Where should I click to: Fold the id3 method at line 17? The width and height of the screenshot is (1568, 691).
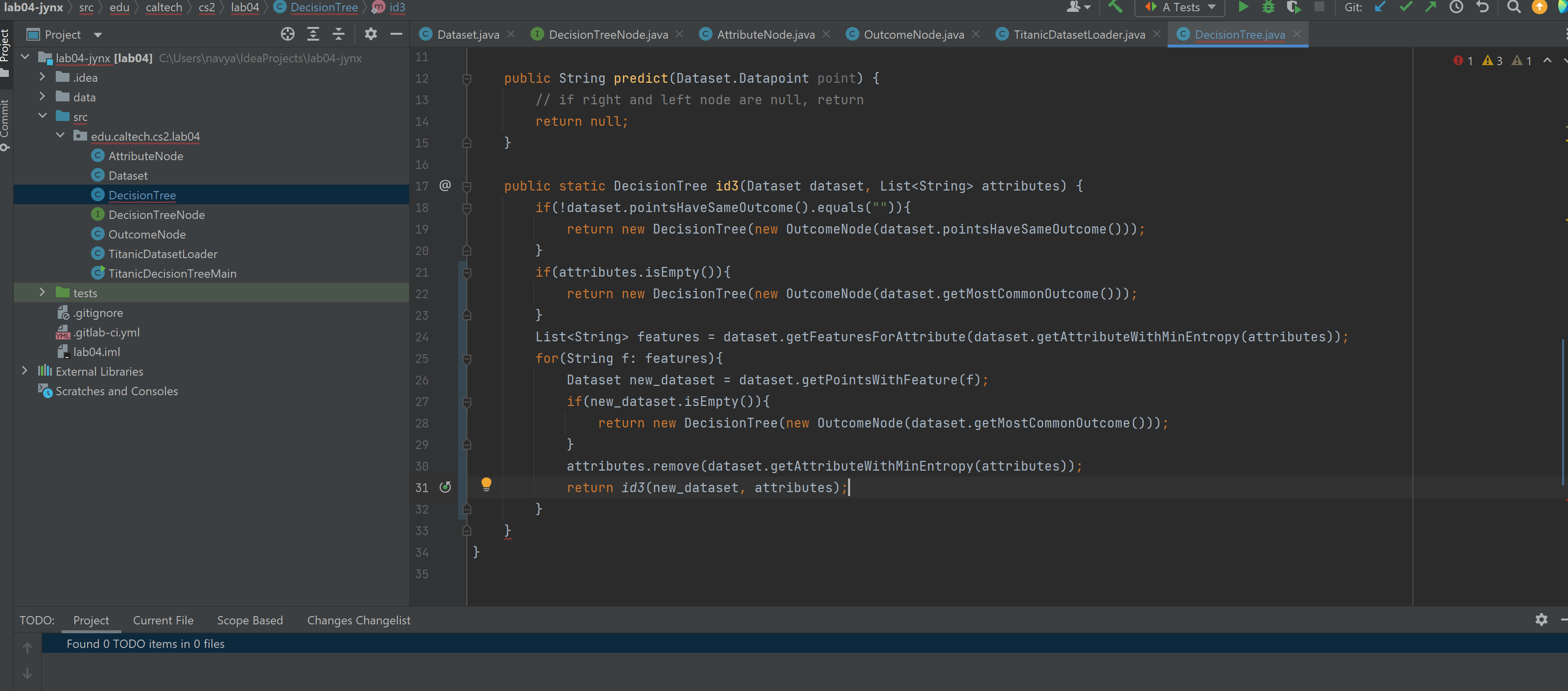[467, 187]
